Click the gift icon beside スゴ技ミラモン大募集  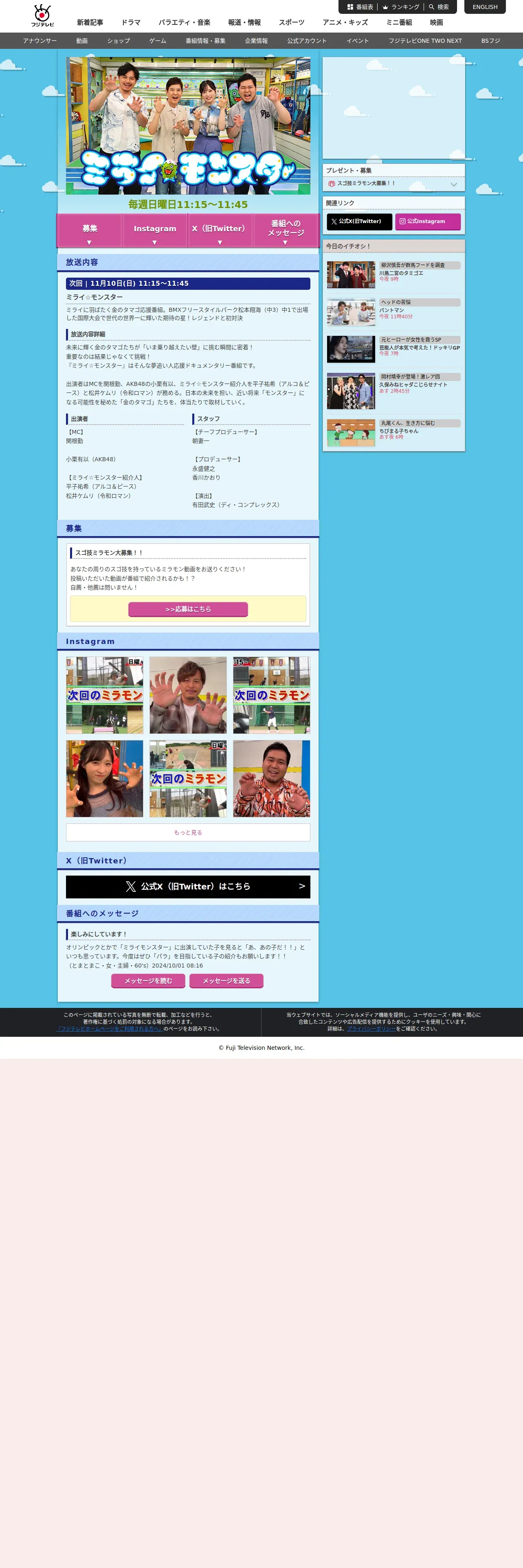click(x=331, y=183)
